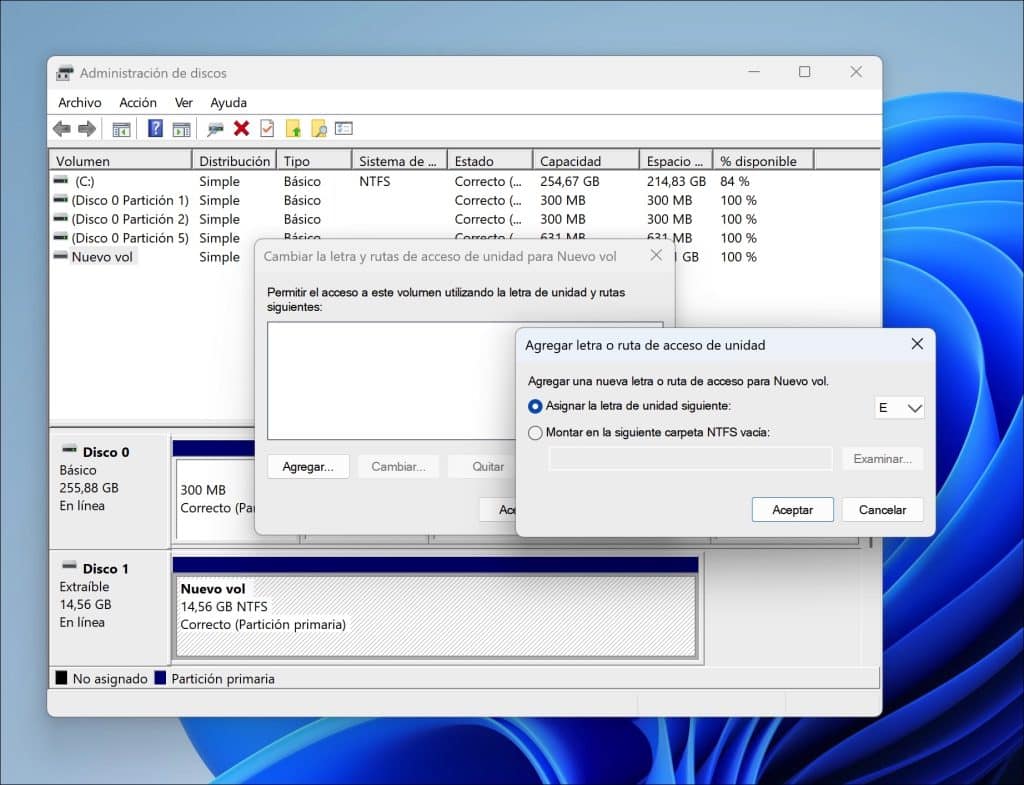Image resolution: width=1024 pixels, height=785 pixels.
Task: Open the drive letter E dropdown
Action: point(899,408)
